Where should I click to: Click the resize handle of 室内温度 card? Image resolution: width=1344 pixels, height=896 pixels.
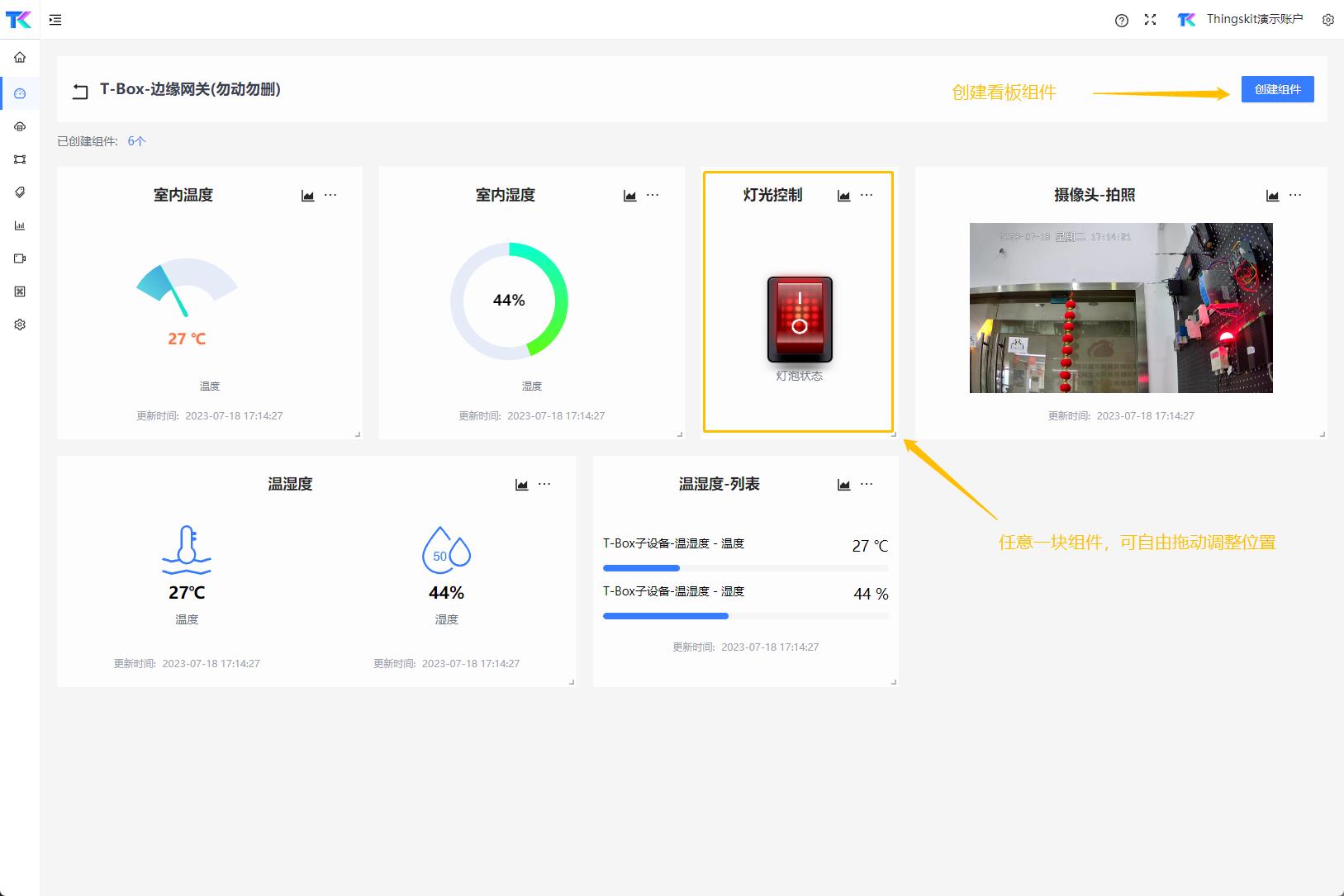pos(358,434)
